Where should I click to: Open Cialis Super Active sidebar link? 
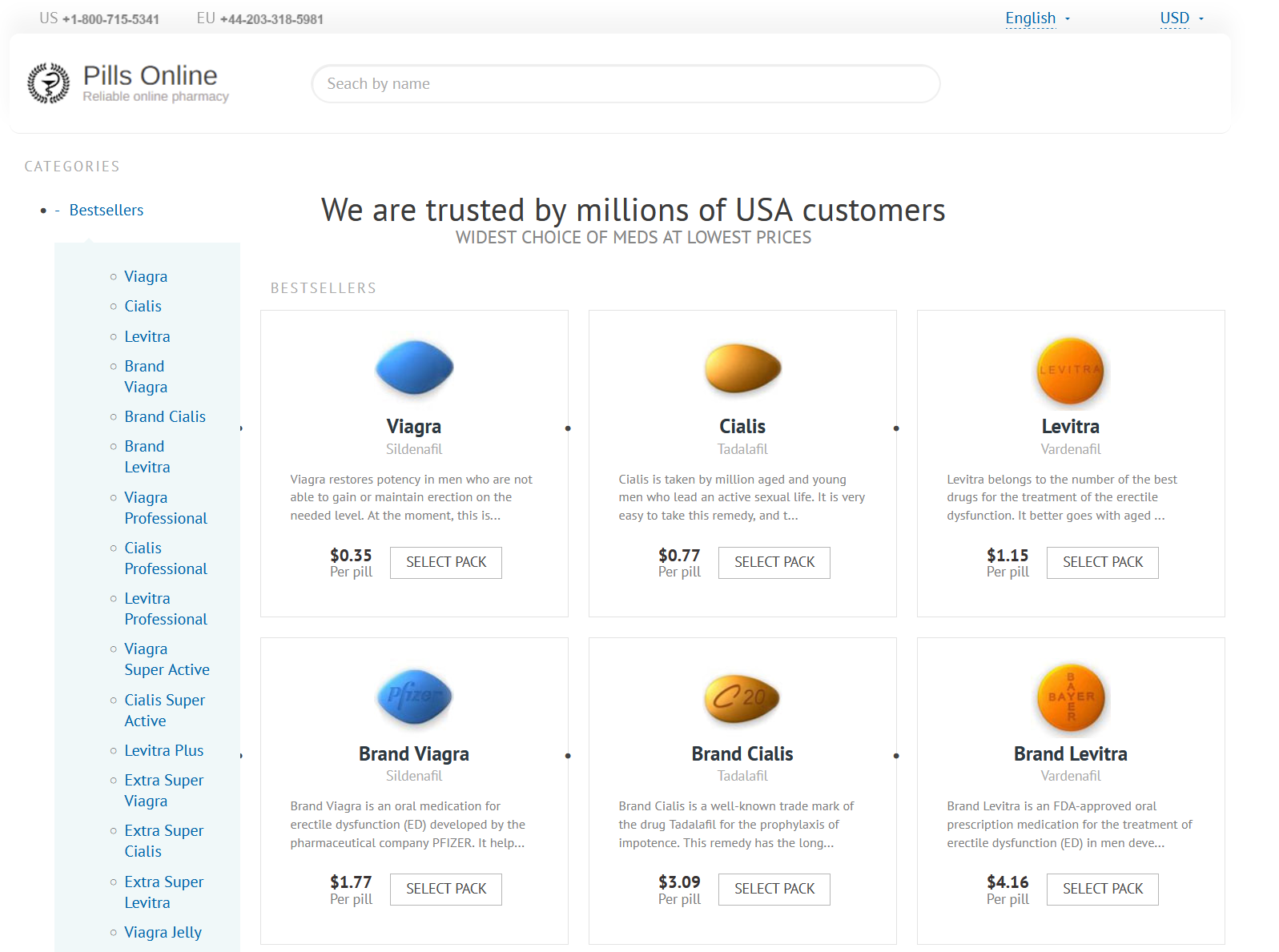click(164, 710)
